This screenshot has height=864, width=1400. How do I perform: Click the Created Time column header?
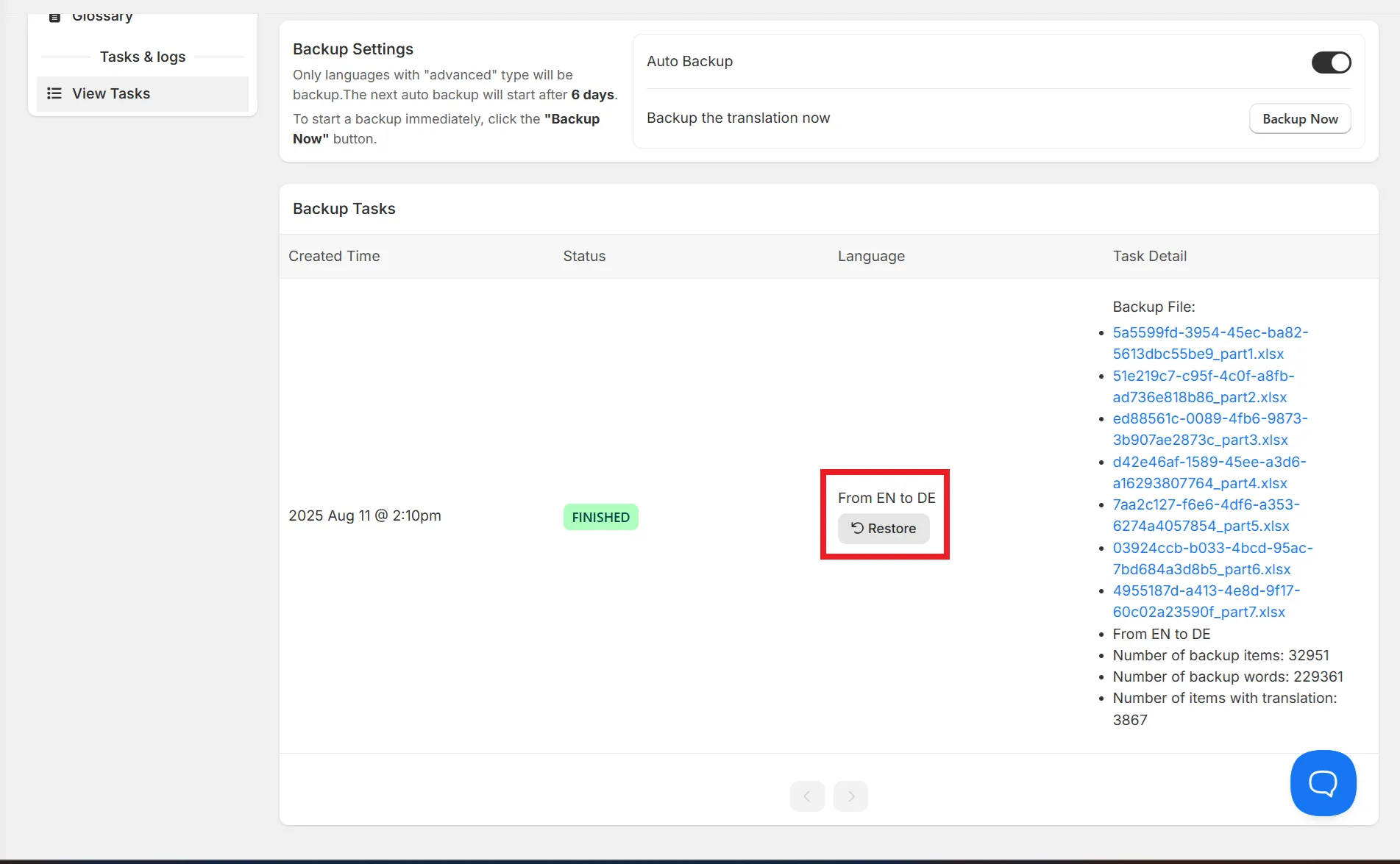click(x=334, y=257)
